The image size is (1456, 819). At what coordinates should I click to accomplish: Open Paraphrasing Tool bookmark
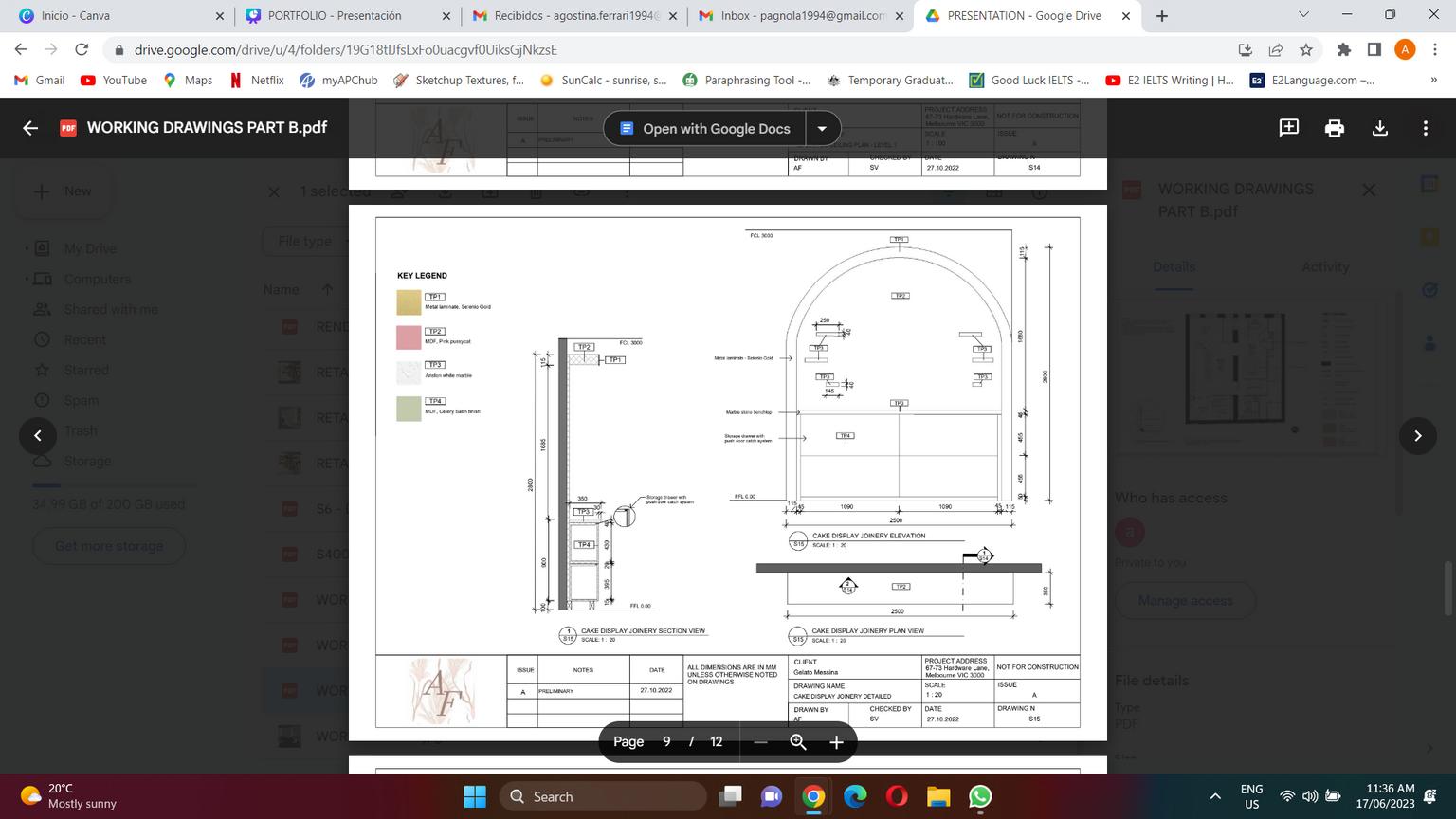[747, 81]
